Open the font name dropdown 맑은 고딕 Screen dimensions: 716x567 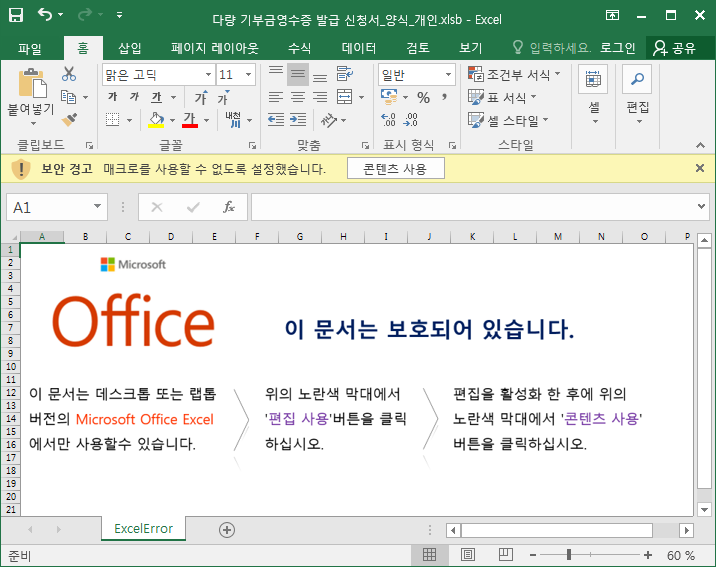(x=208, y=74)
